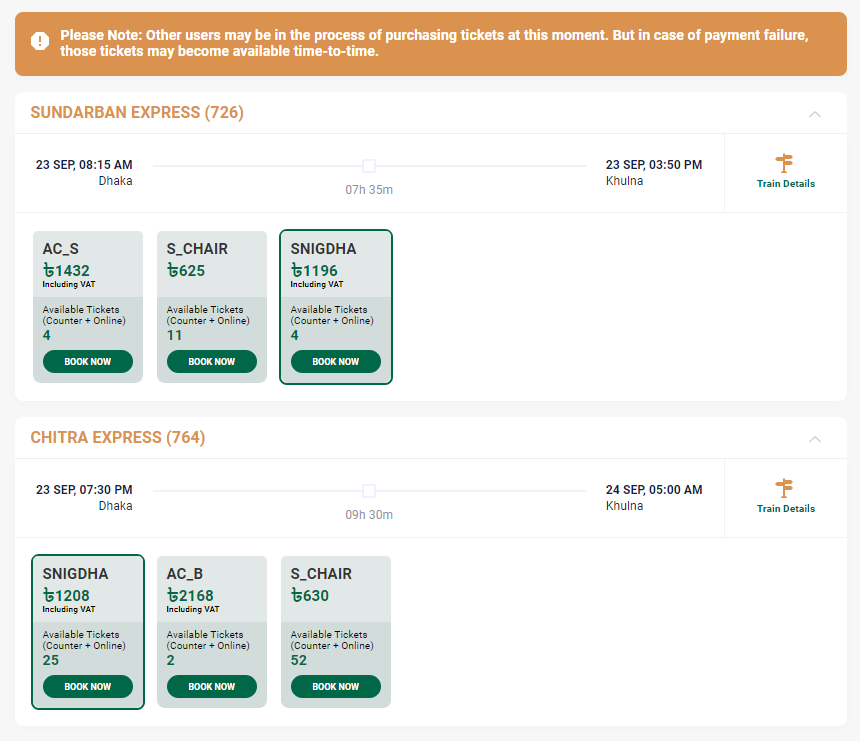The width and height of the screenshot is (860, 741).
Task: Click the 07h 35m journey progress marker
Action: point(369,166)
